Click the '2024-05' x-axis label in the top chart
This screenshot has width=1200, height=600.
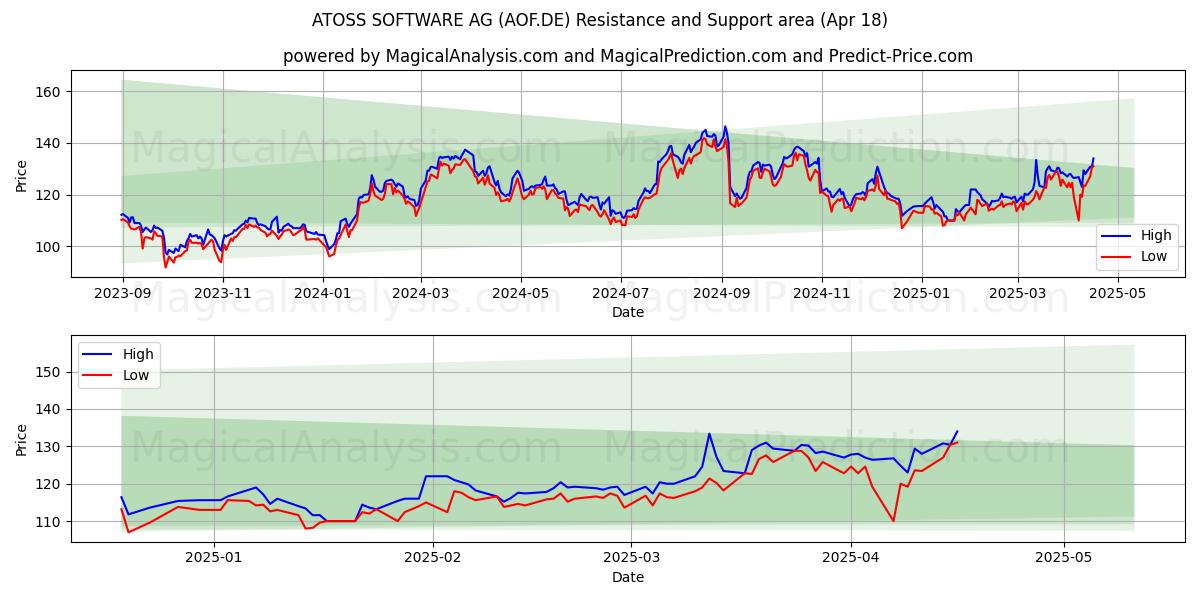(520, 294)
